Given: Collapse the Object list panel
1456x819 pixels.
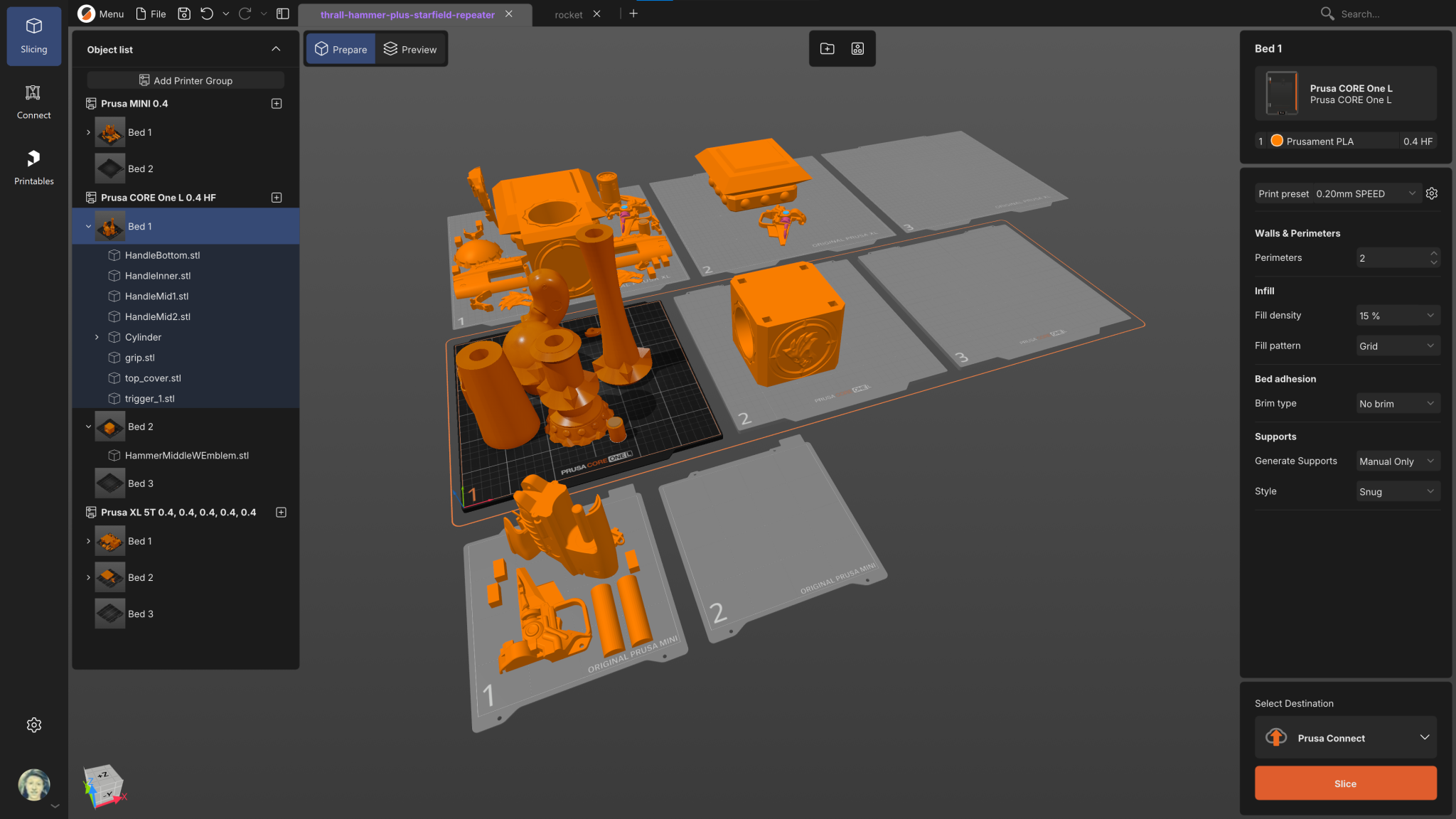Looking at the screenshot, I should click(276, 49).
